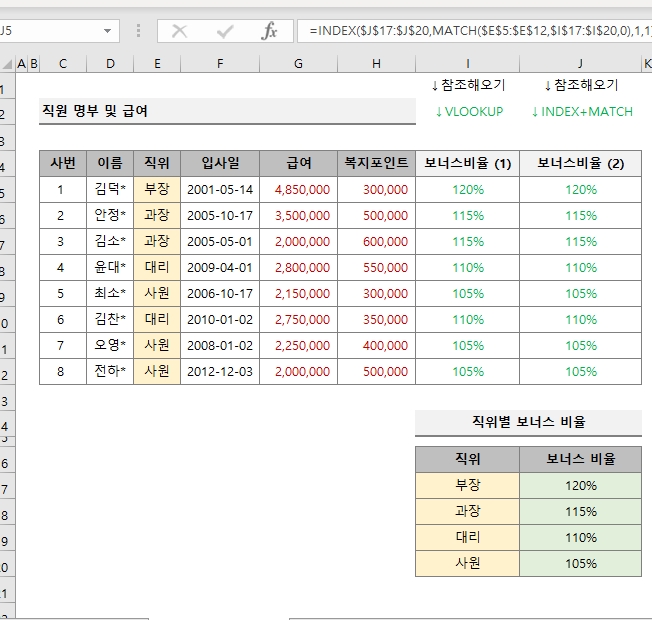Click the 사번 header cell
Image resolution: width=652 pixels, height=620 pixels.
[63, 163]
